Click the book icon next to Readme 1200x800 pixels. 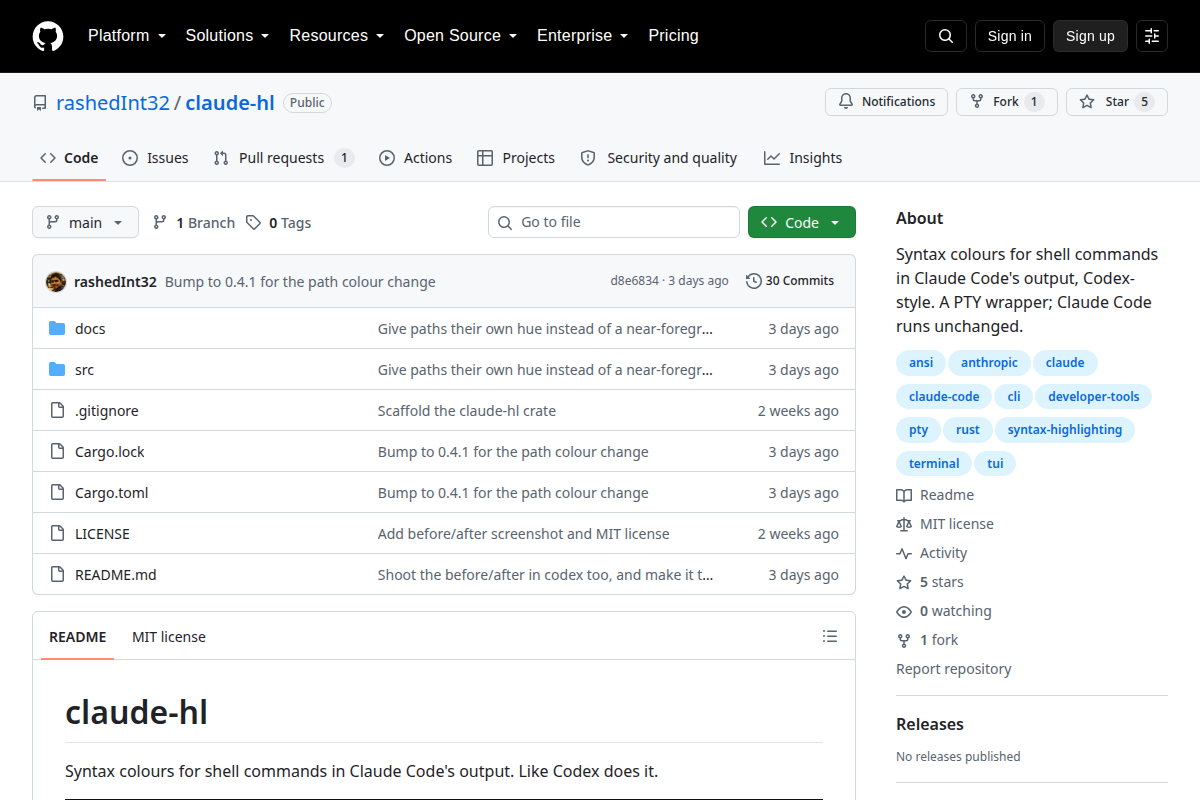click(904, 495)
